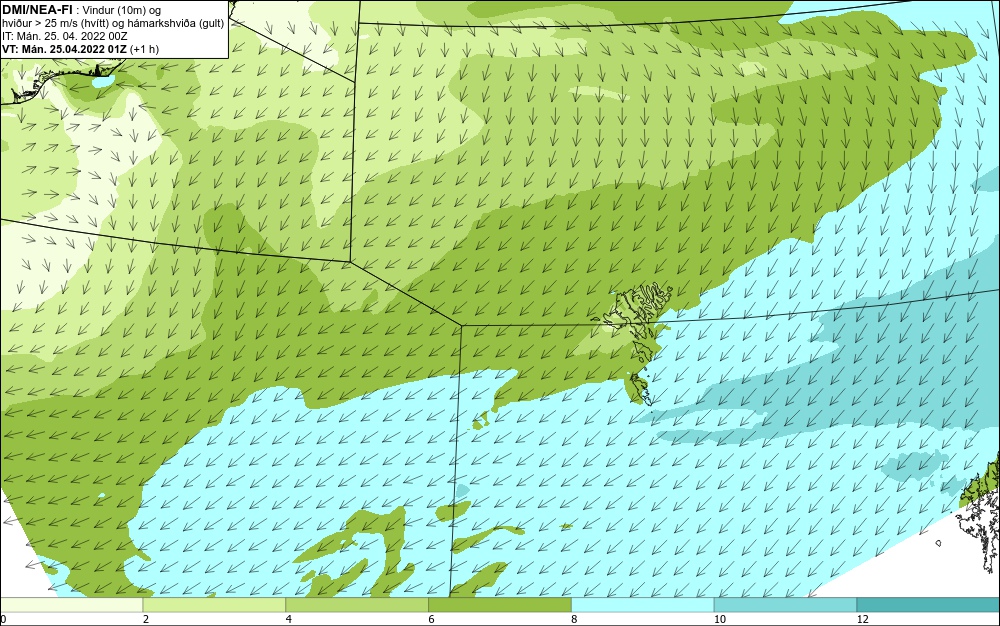The height and width of the screenshot is (626, 1000).
Task: Click the legend value 8
Action: [x=575, y=619]
